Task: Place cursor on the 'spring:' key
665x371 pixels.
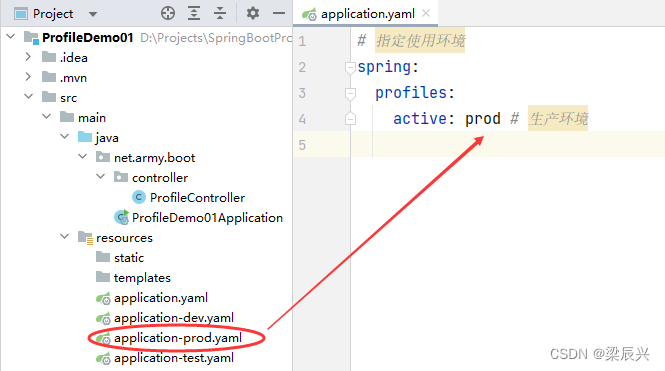Action: [x=388, y=67]
